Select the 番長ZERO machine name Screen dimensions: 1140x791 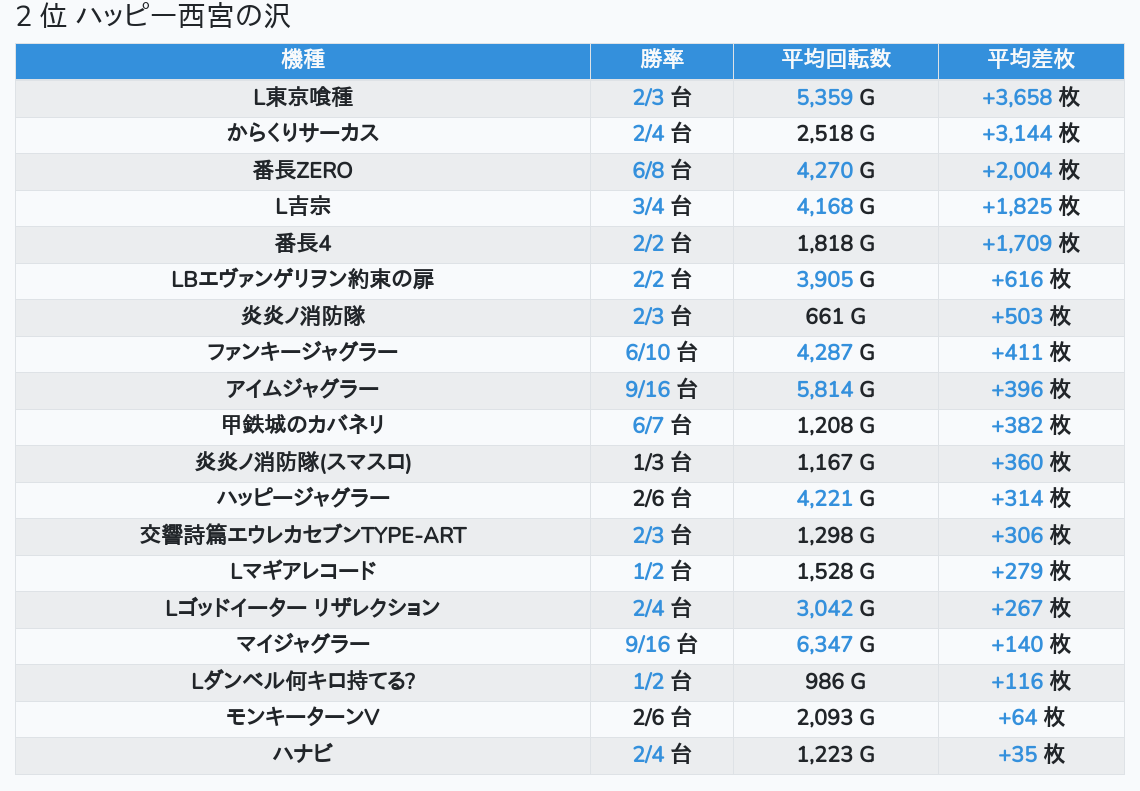point(302,171)
